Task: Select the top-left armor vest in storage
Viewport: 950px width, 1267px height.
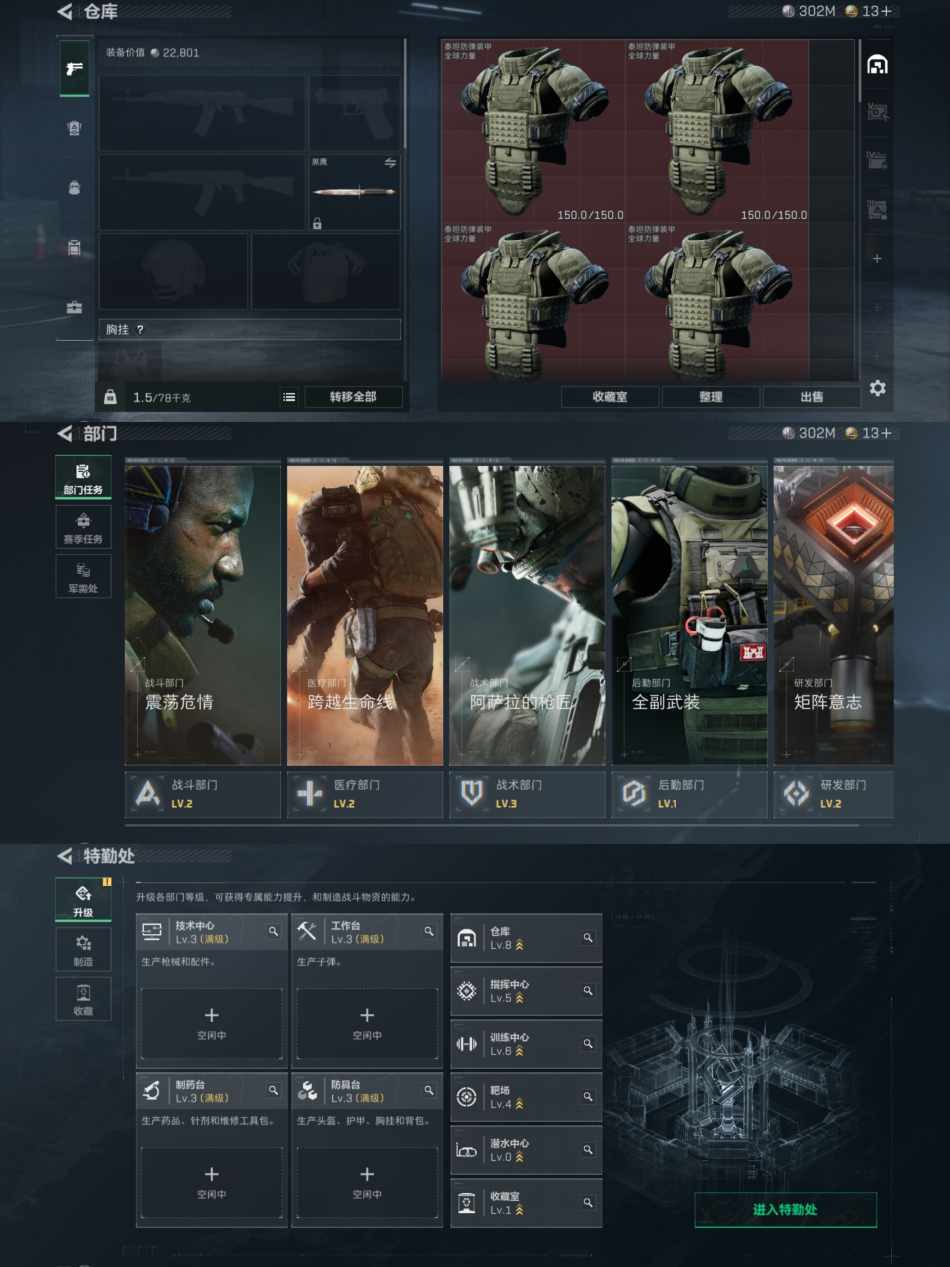Action: point(533,130)
